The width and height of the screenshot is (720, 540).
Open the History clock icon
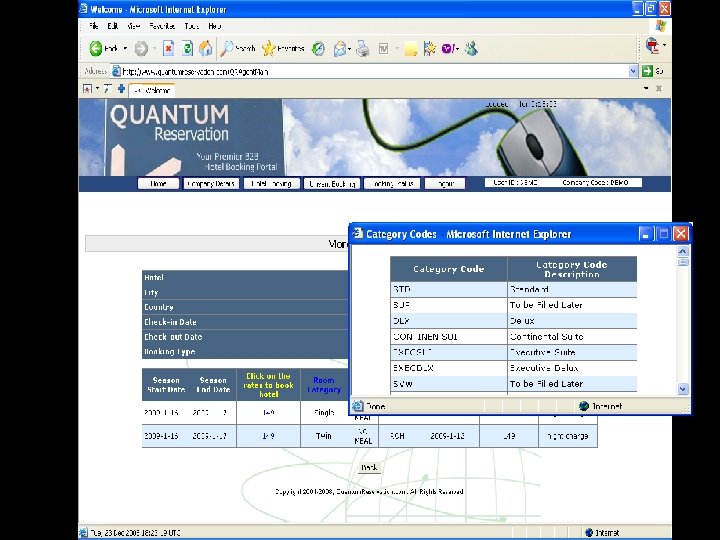(318, 48)
